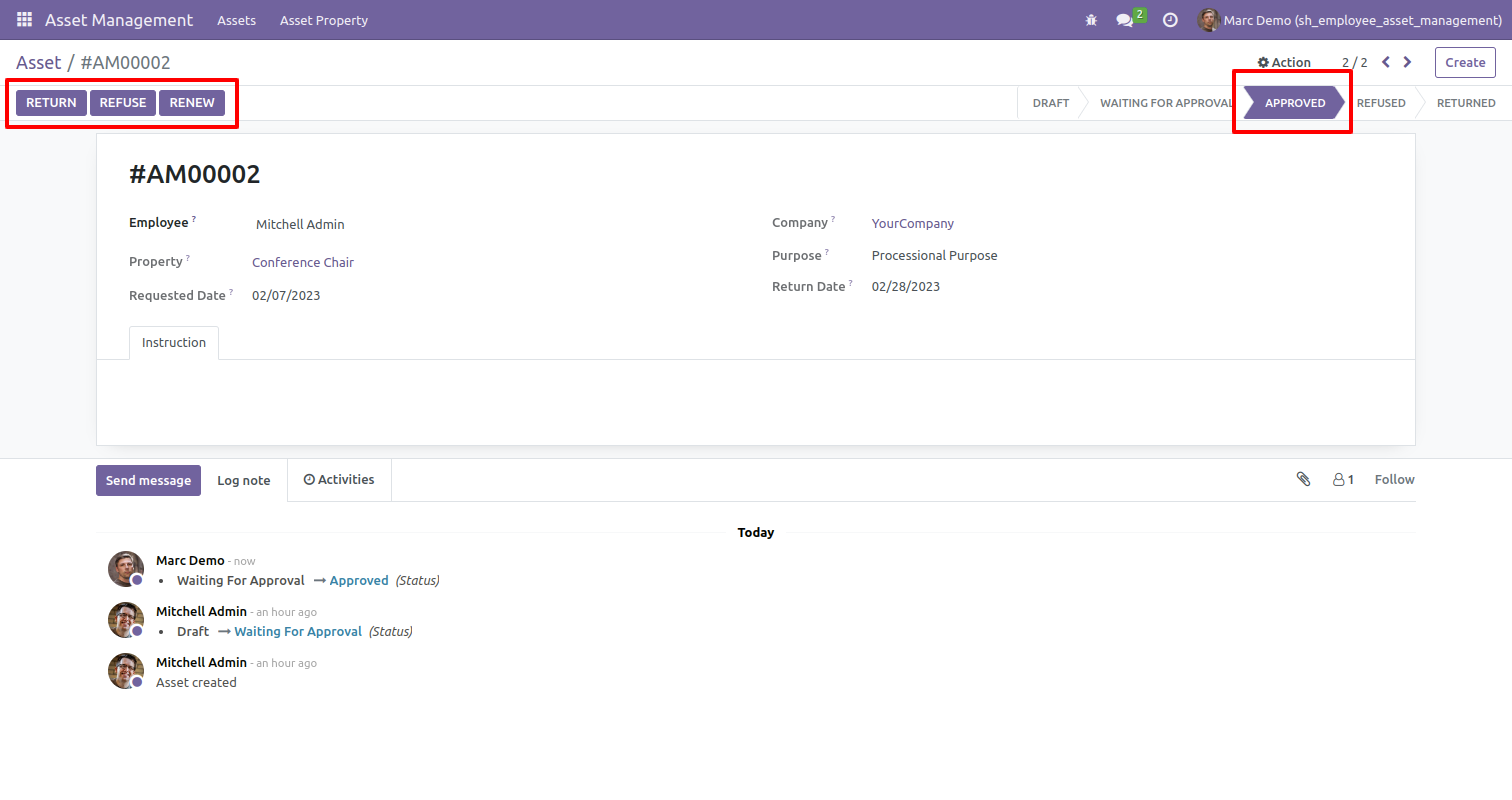Open the Conference Chair property link
Image resolution: width=1512 pixels, height=800 pixels.
click(x=303, y=263)
